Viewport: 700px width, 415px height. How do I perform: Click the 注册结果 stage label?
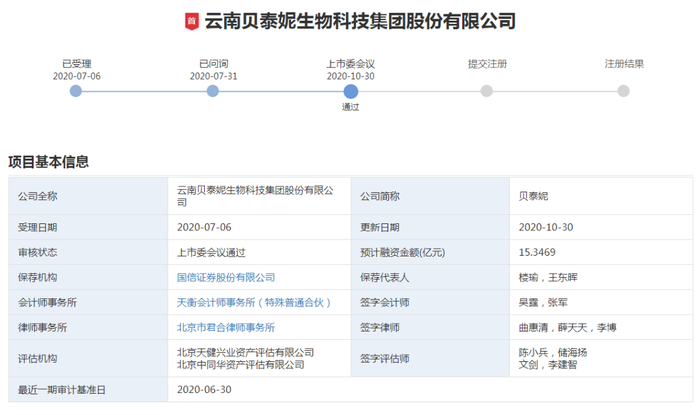coord(624,64)
